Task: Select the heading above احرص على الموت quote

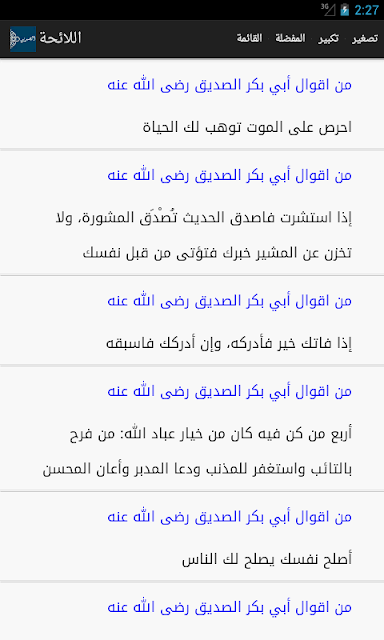Action: click(229, 85)
